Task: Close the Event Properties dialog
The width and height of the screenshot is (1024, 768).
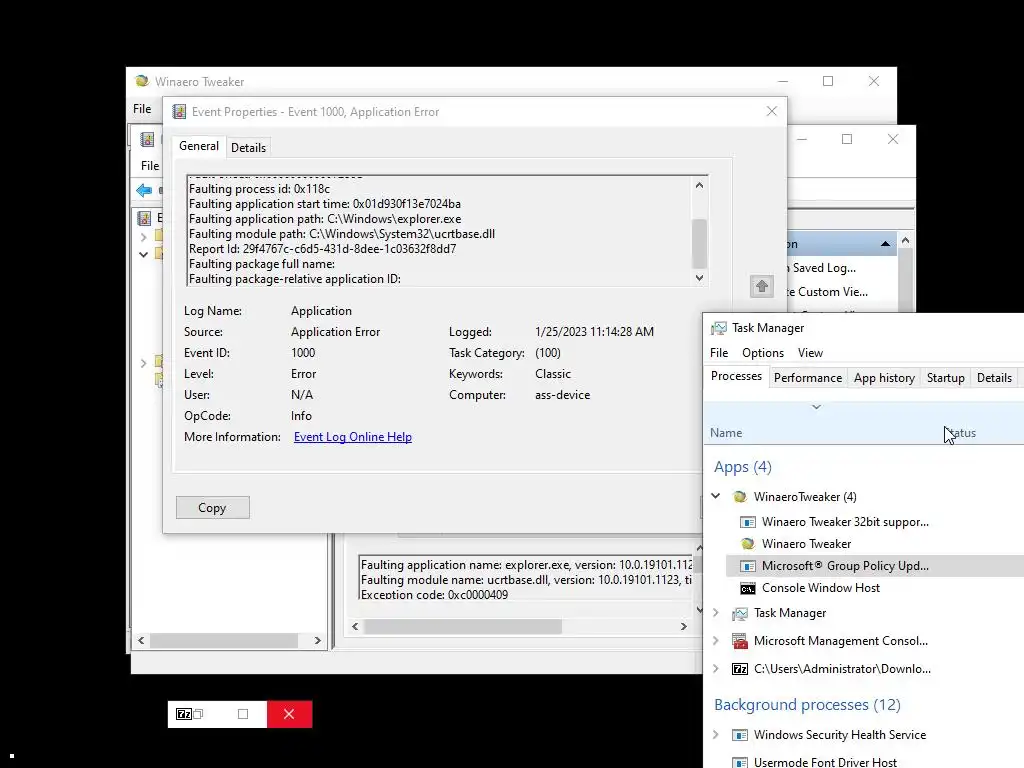Action: pyautogui.click(x=772, y=112)
